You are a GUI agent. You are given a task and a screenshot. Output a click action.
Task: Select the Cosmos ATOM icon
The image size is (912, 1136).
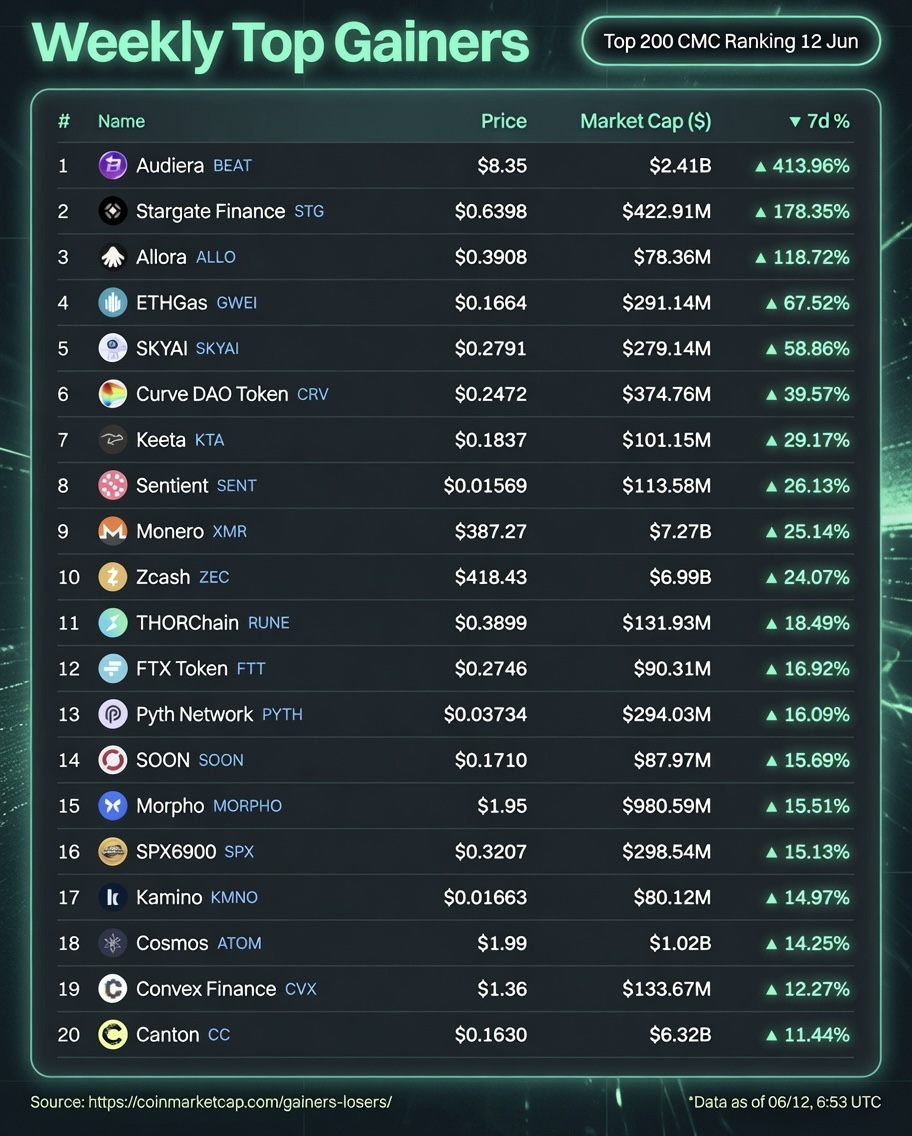coord(112,943)
